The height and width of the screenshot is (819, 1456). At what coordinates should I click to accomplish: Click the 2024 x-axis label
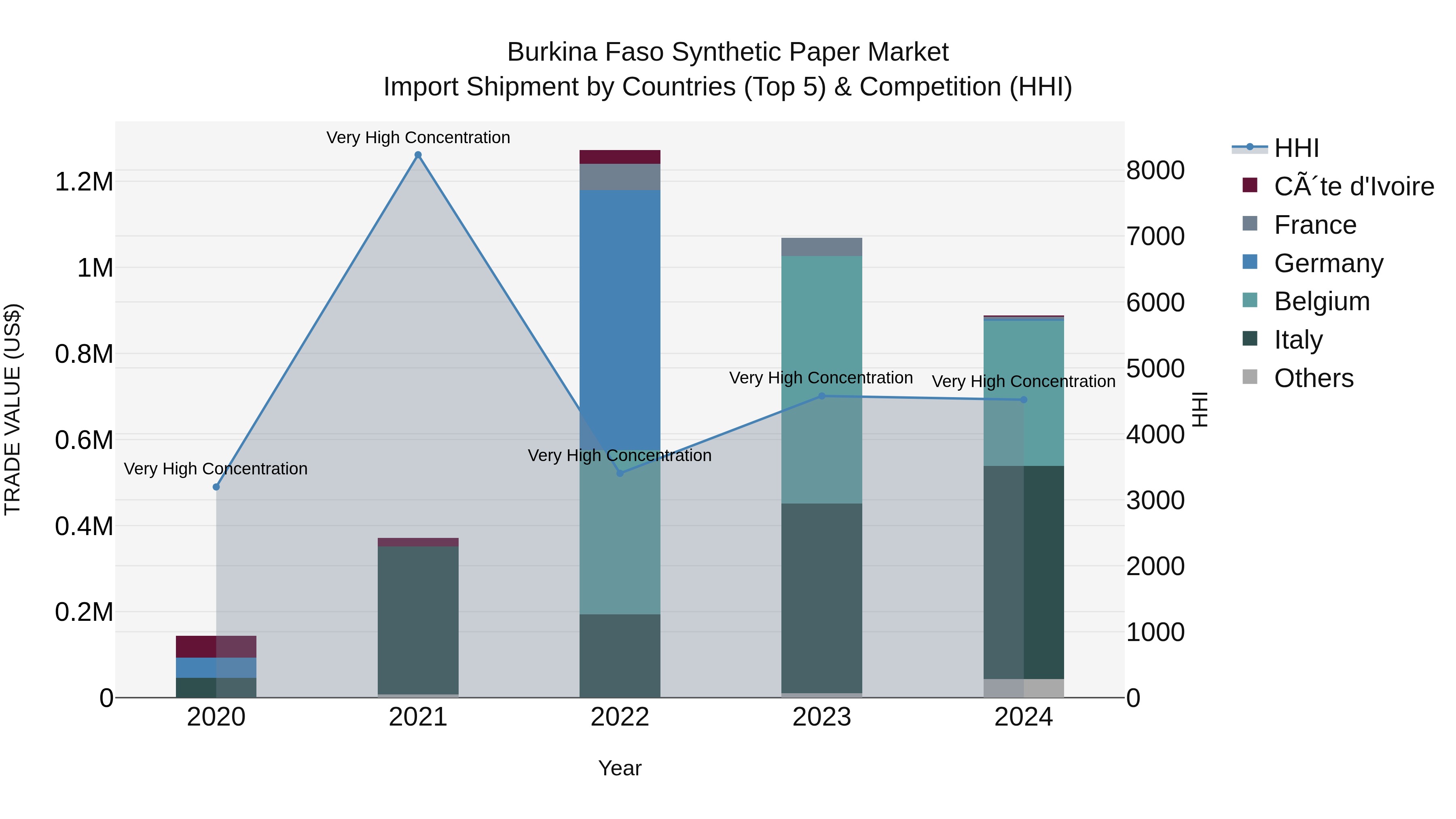coord(1024,717)
